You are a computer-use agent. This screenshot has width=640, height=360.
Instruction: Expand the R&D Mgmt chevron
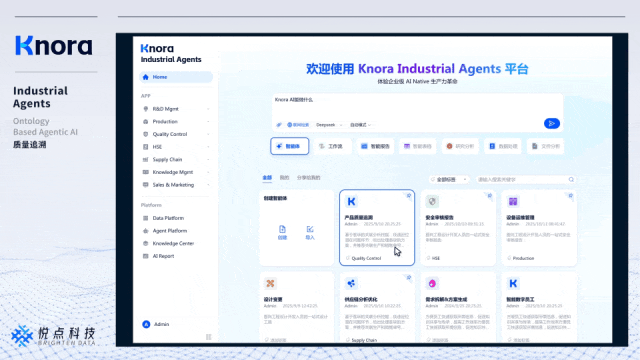[x=208, y=109]
